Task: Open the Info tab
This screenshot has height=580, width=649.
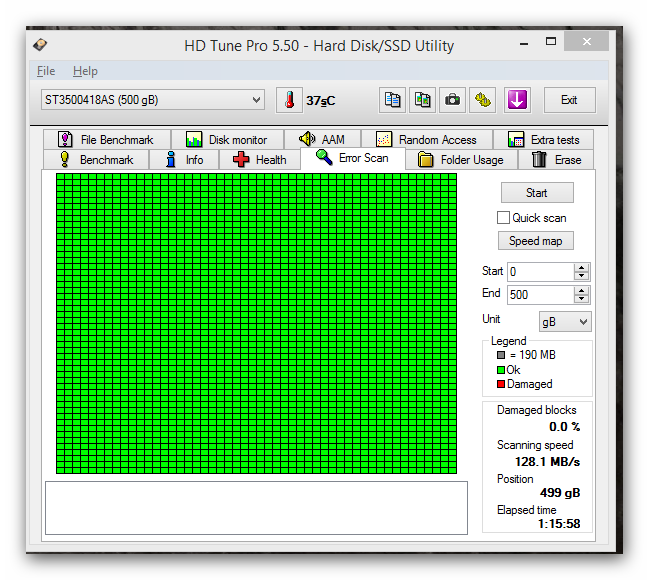Action: click(x=184, y=160)
